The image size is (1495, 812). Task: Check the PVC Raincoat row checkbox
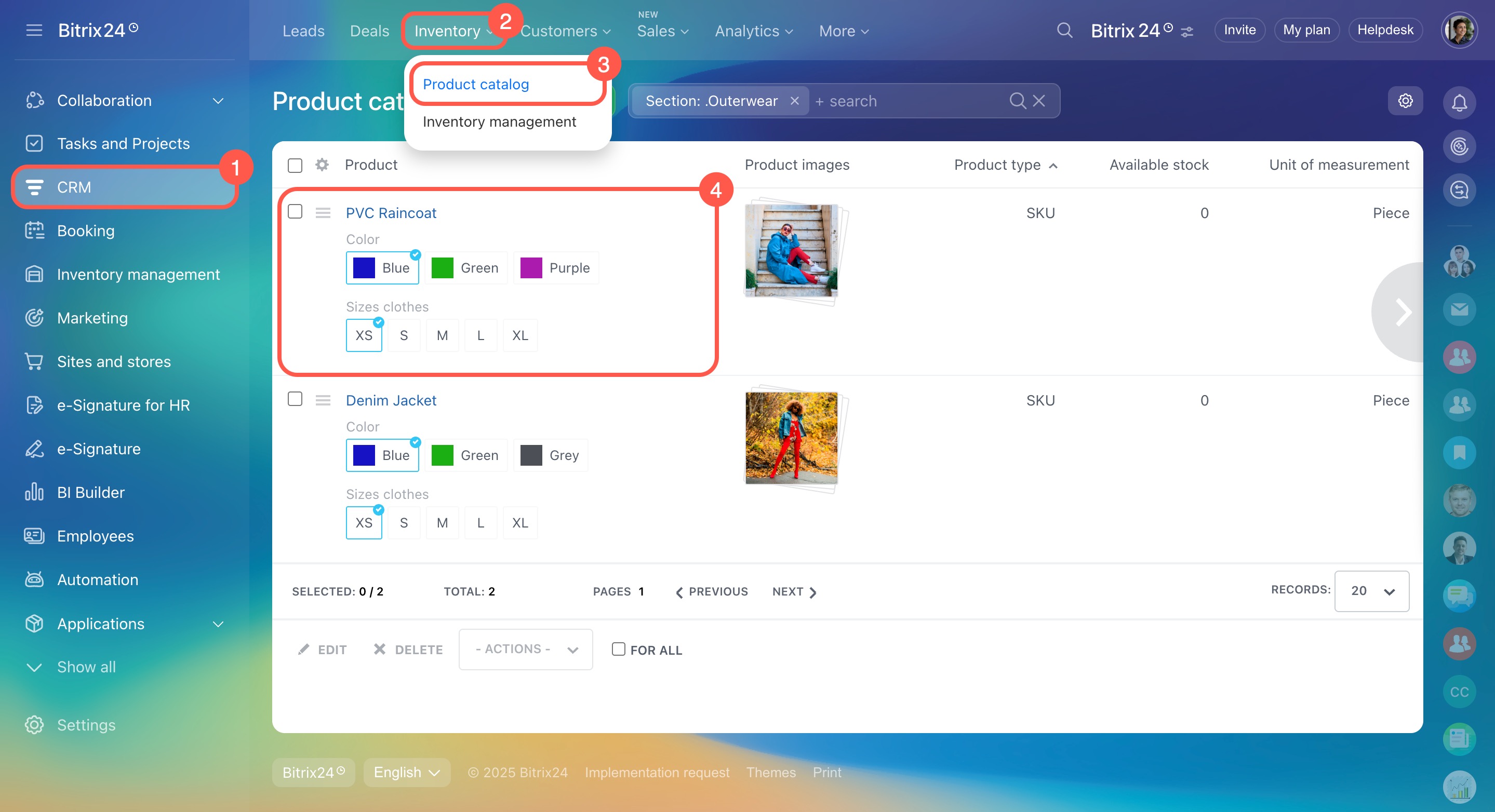[x=295, y=212]
